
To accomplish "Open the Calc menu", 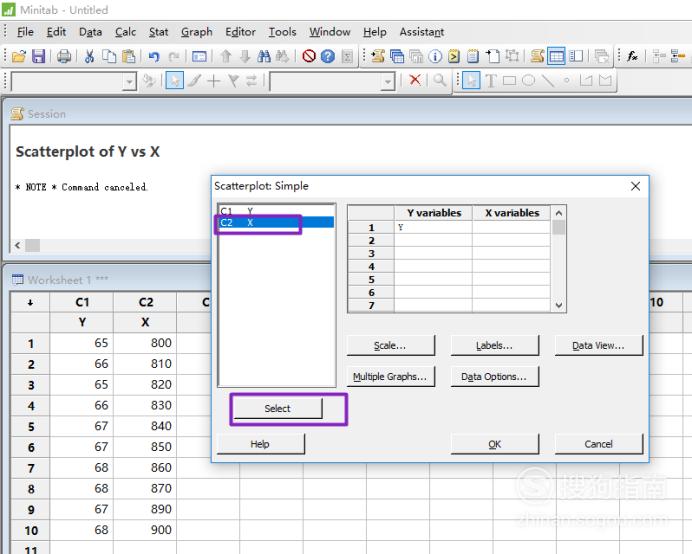I will pos(125,32).
